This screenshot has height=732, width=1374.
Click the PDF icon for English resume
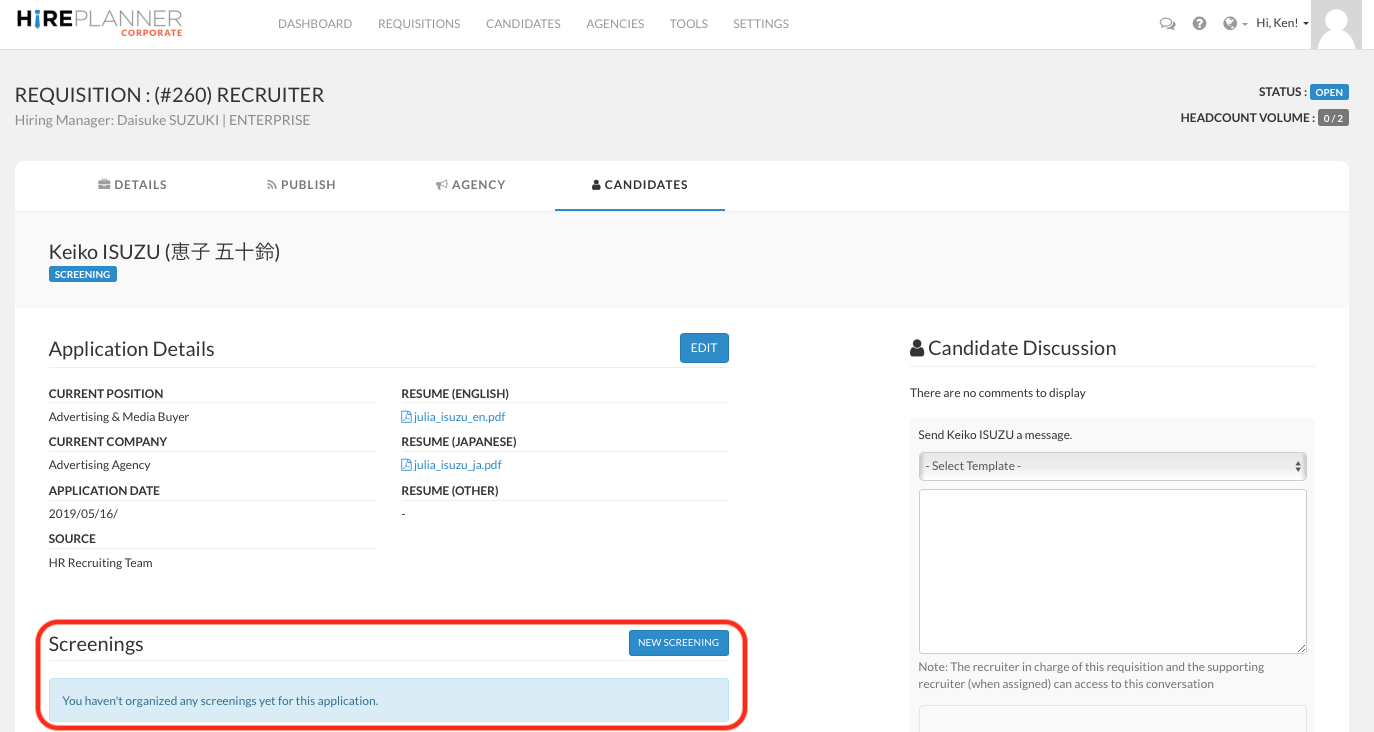pyautogui.click(x=406, y=417)
